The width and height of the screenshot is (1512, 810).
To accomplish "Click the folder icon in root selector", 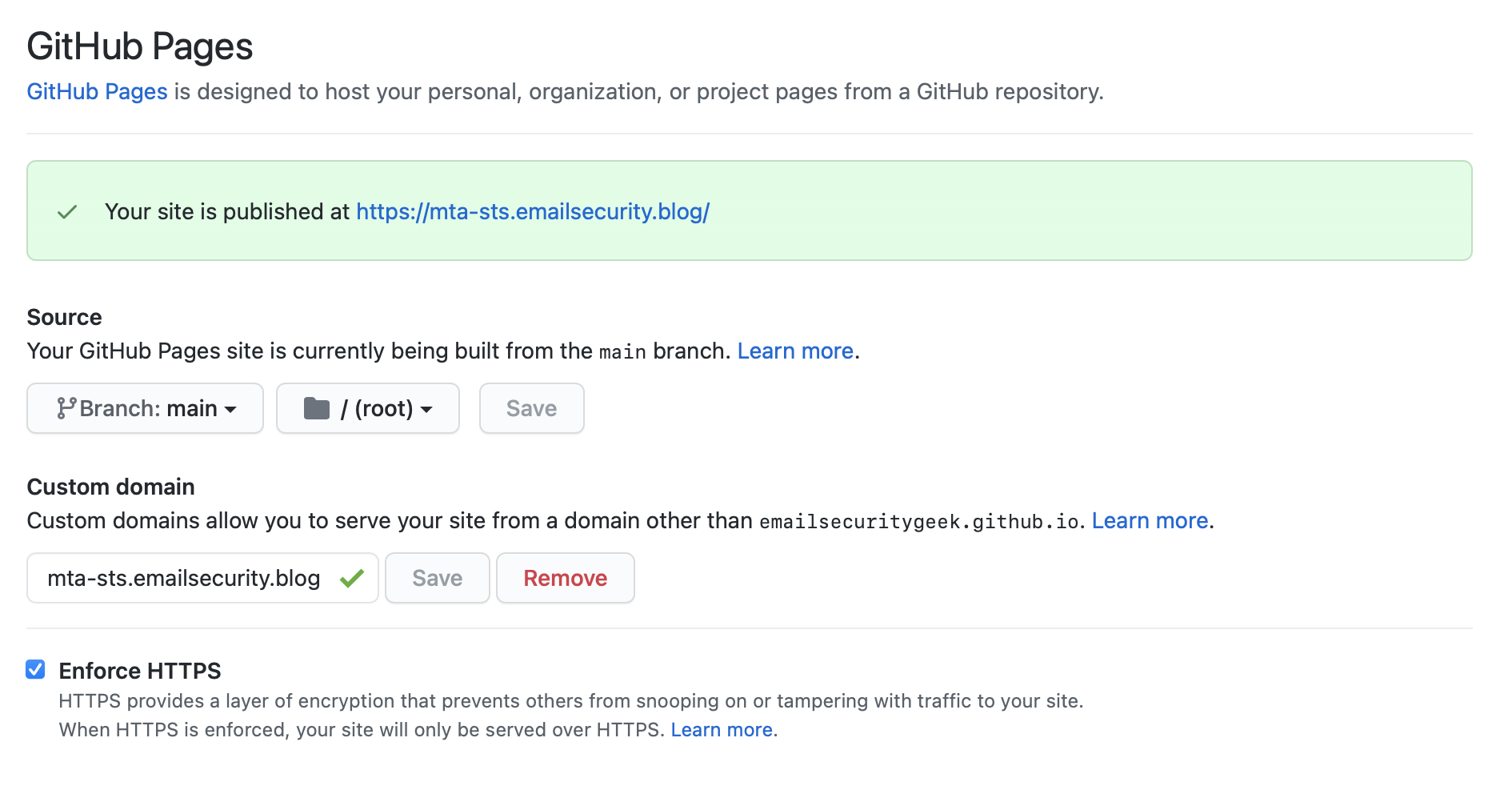I will click(x=317, y=408).
